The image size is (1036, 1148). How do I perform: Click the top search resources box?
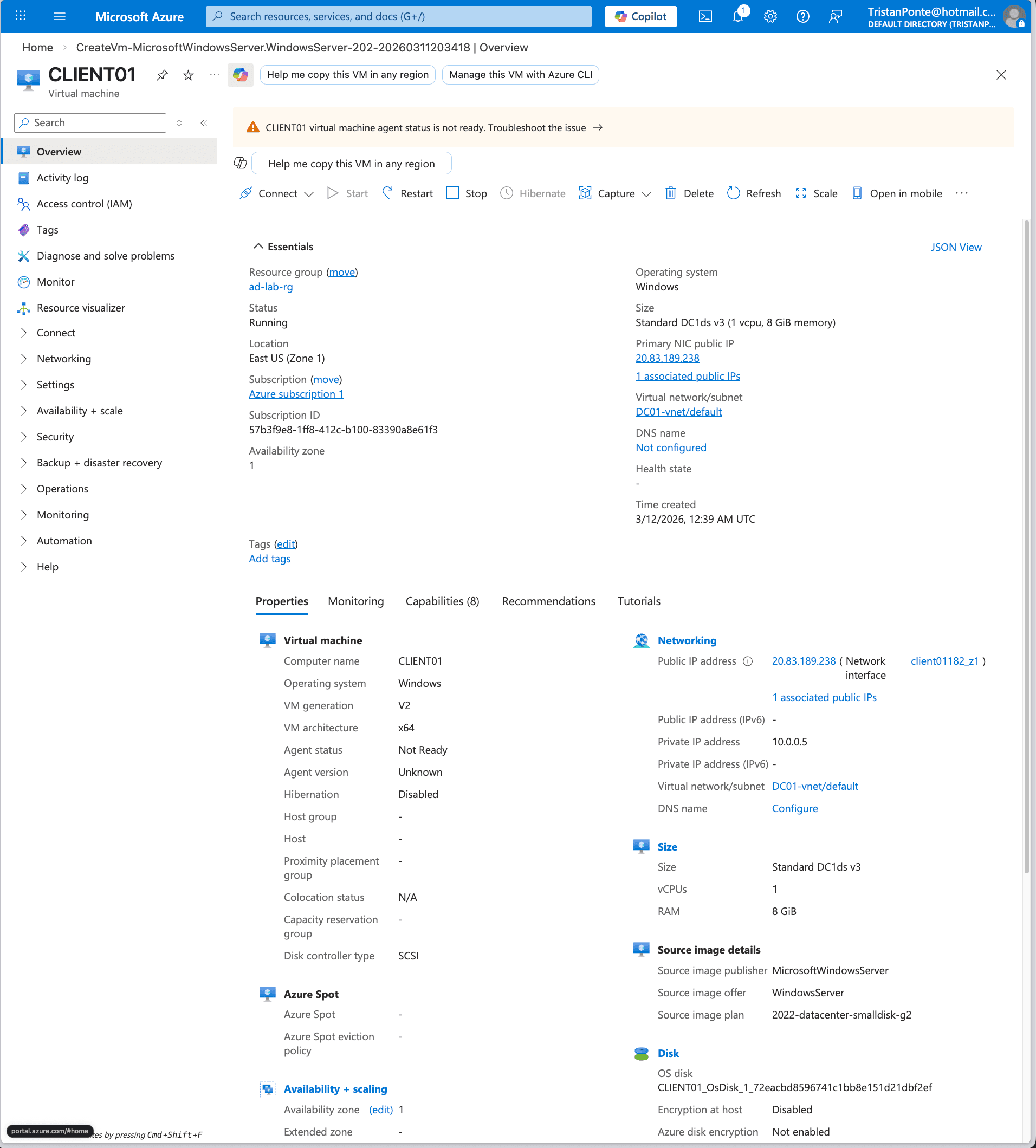[x=398, y=16]
